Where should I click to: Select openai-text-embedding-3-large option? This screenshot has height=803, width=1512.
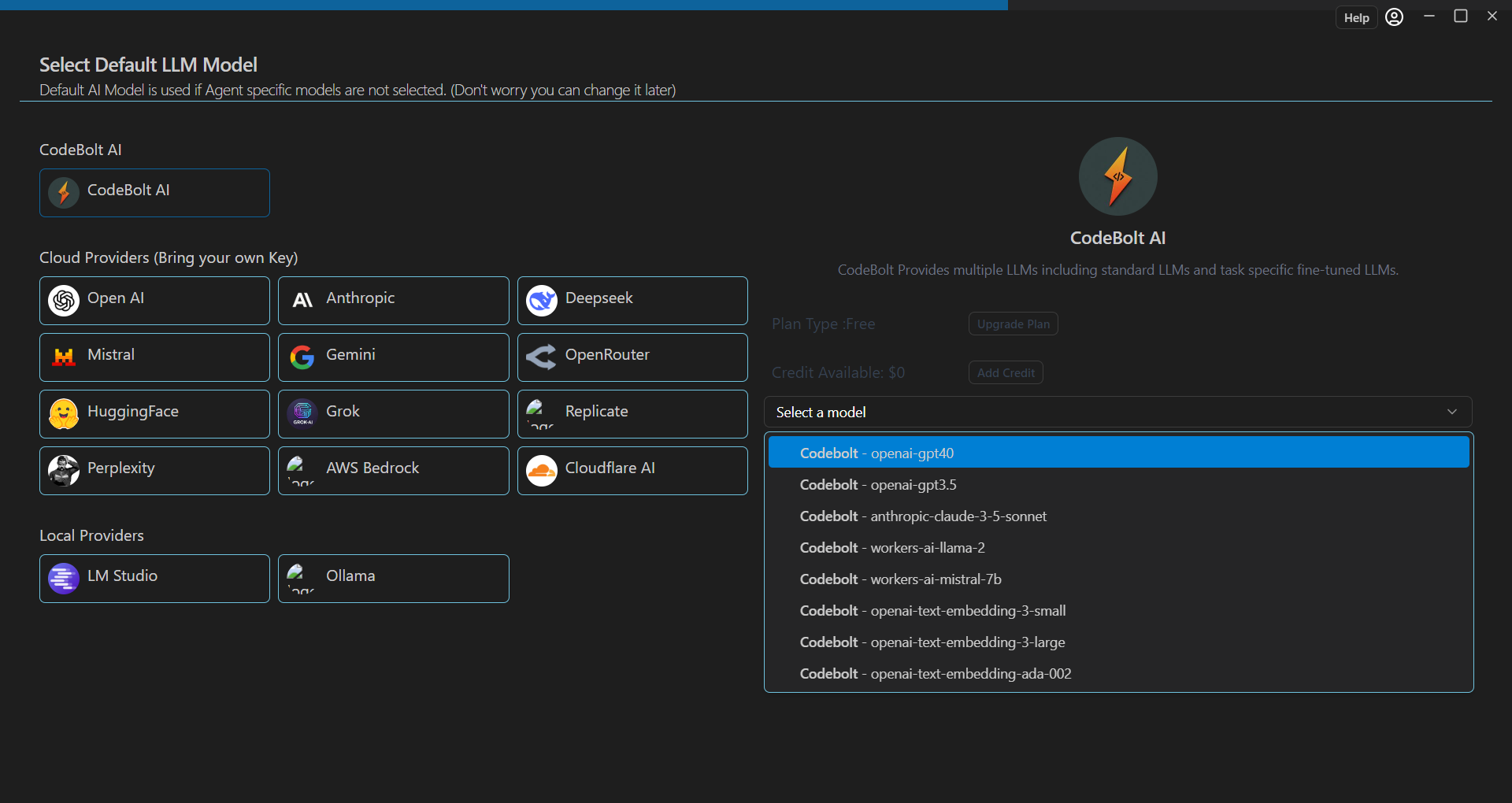pos(1118,642)
